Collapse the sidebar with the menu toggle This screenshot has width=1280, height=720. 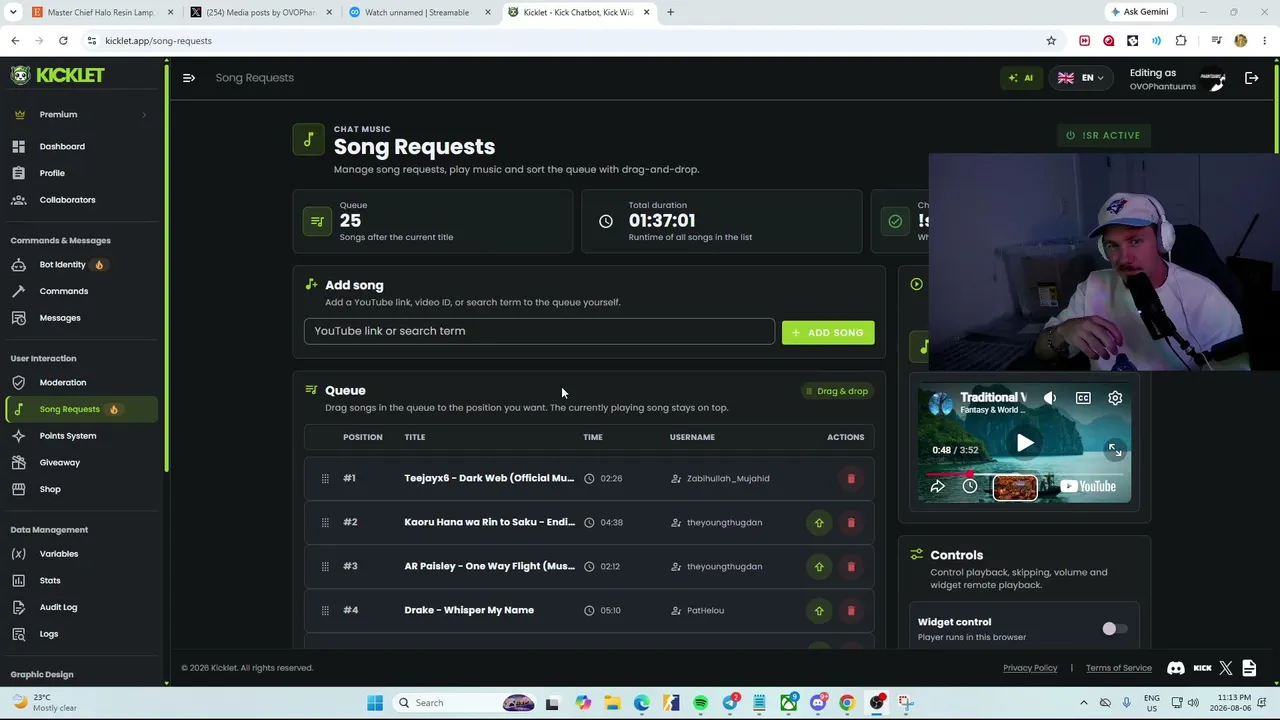coord(189,77)
